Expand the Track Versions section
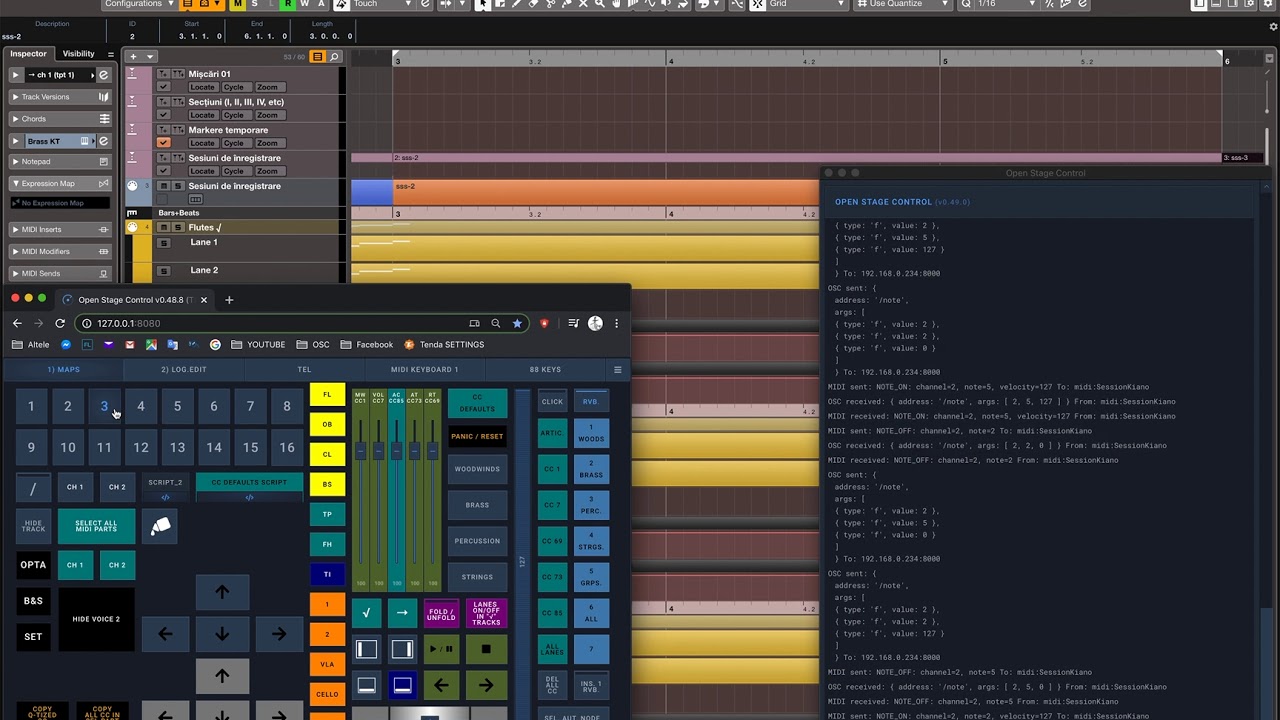1280x720 pixels. [x=15, y=97]
